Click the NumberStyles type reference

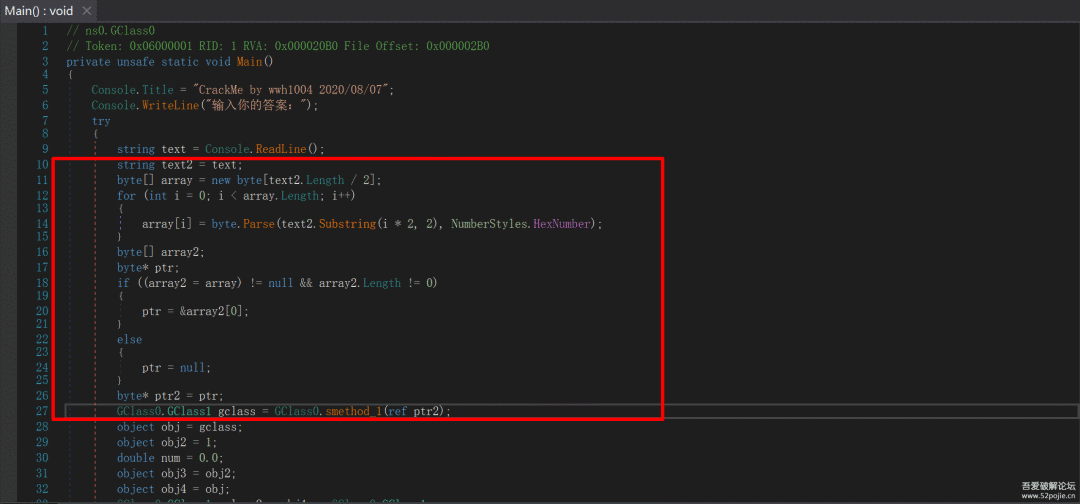tap(487, 224)
